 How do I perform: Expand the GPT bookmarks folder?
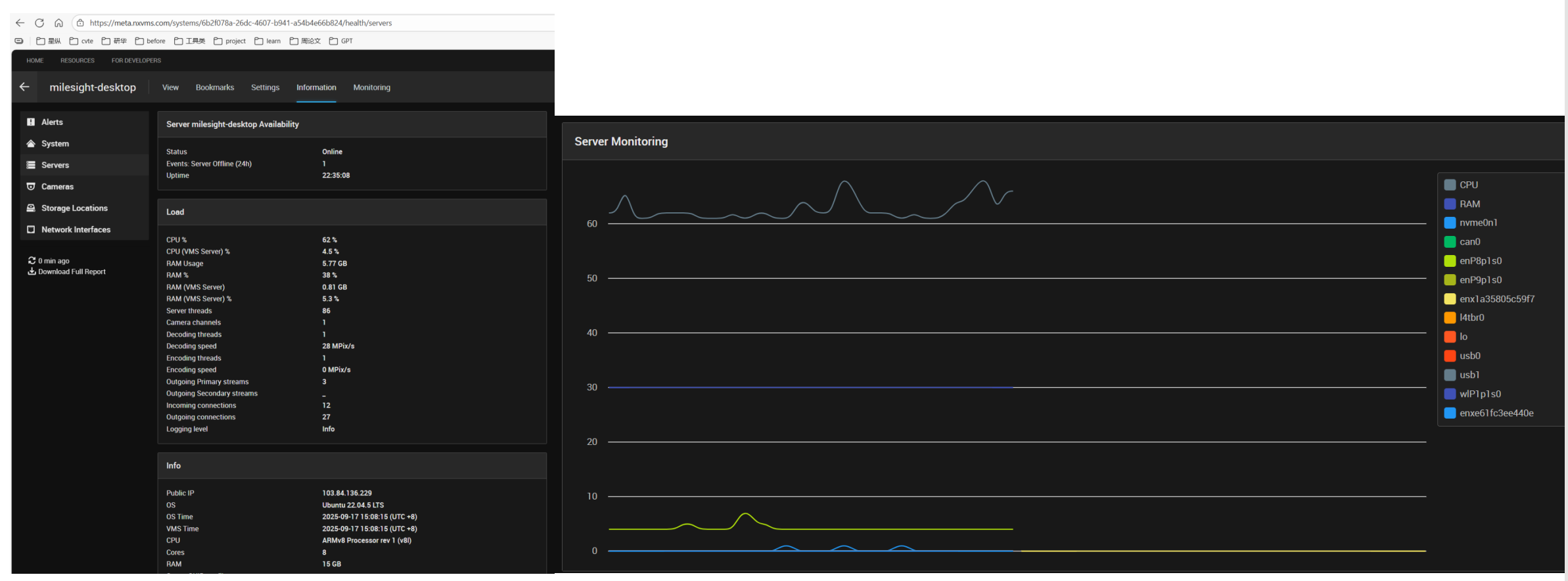point(341,41)
